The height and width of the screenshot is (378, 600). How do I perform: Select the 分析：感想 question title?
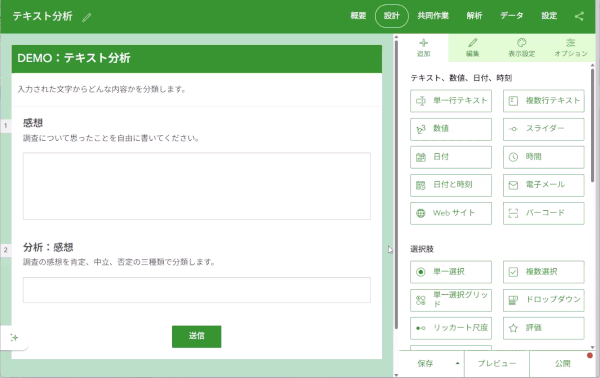(48, 247)
